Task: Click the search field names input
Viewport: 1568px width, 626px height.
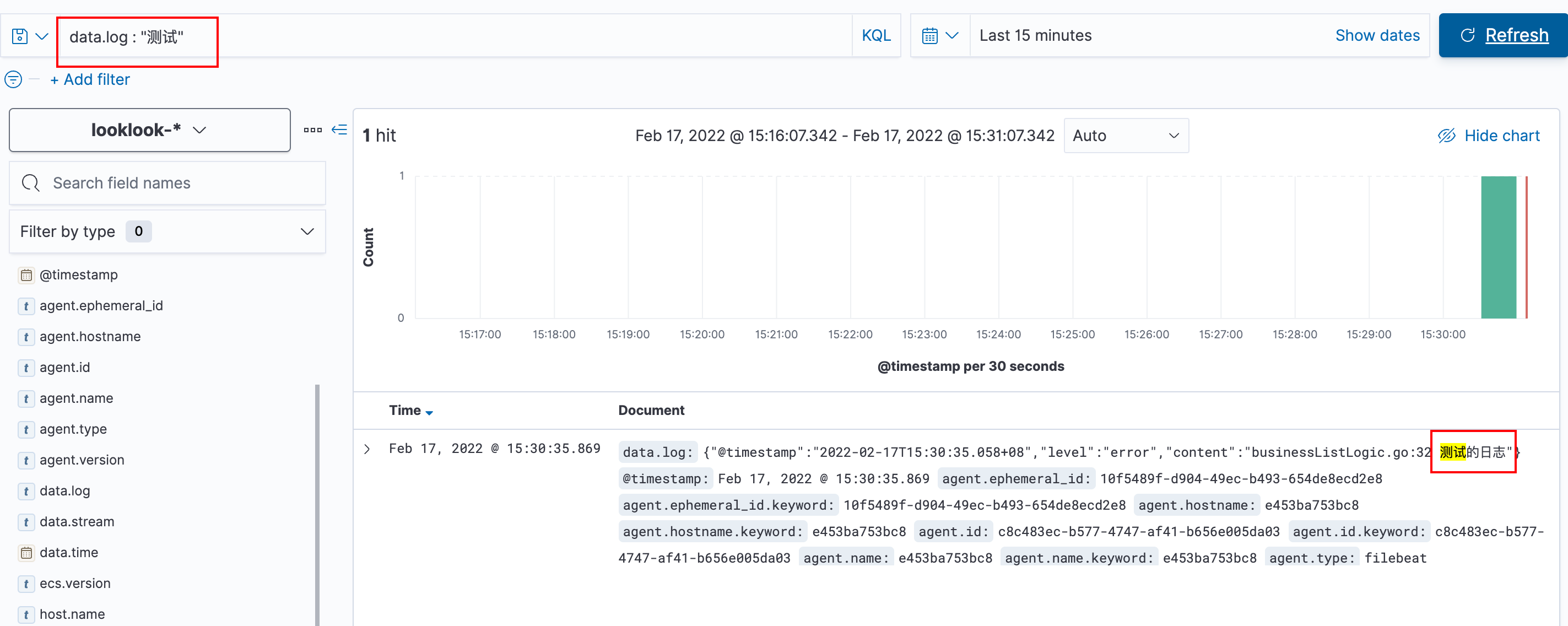Action: pos(167,184)
